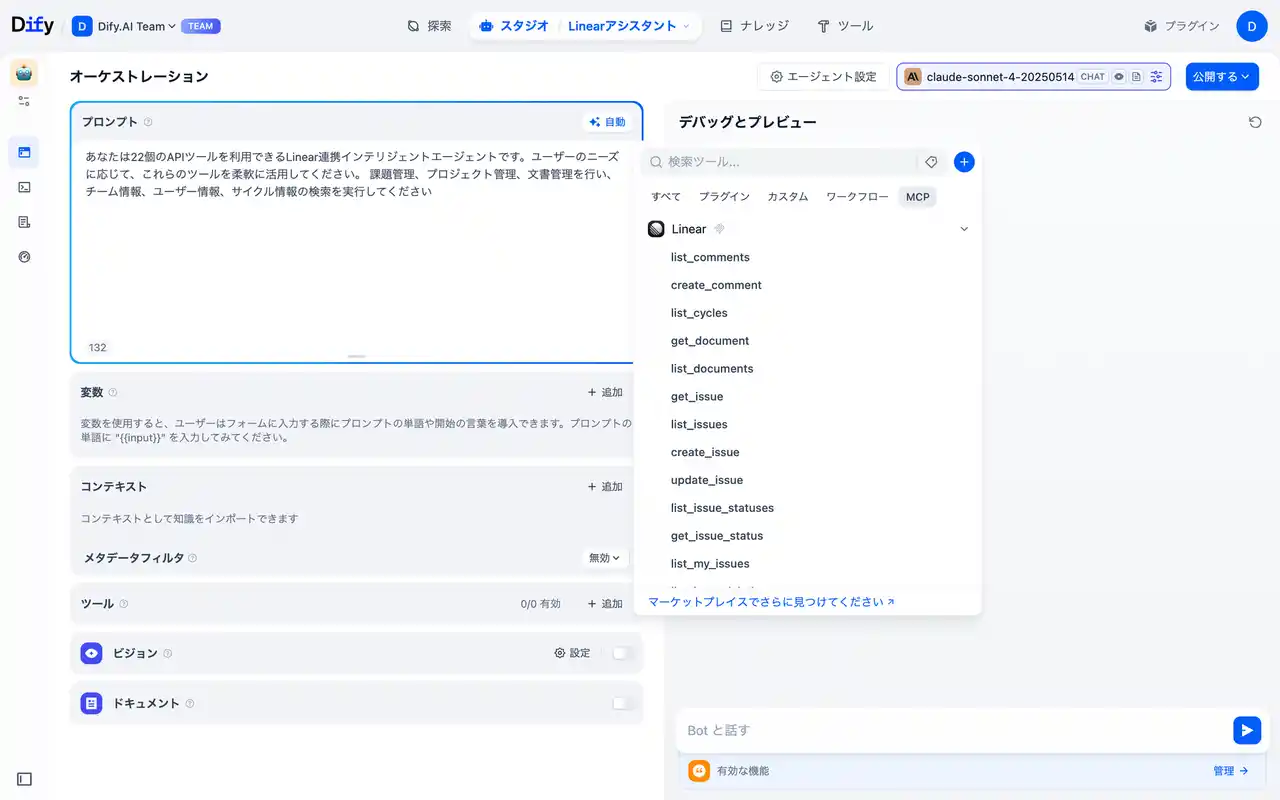Click the エージェント設定 button
Viewport: 1280px width, 800px height.
pos(822,77)
